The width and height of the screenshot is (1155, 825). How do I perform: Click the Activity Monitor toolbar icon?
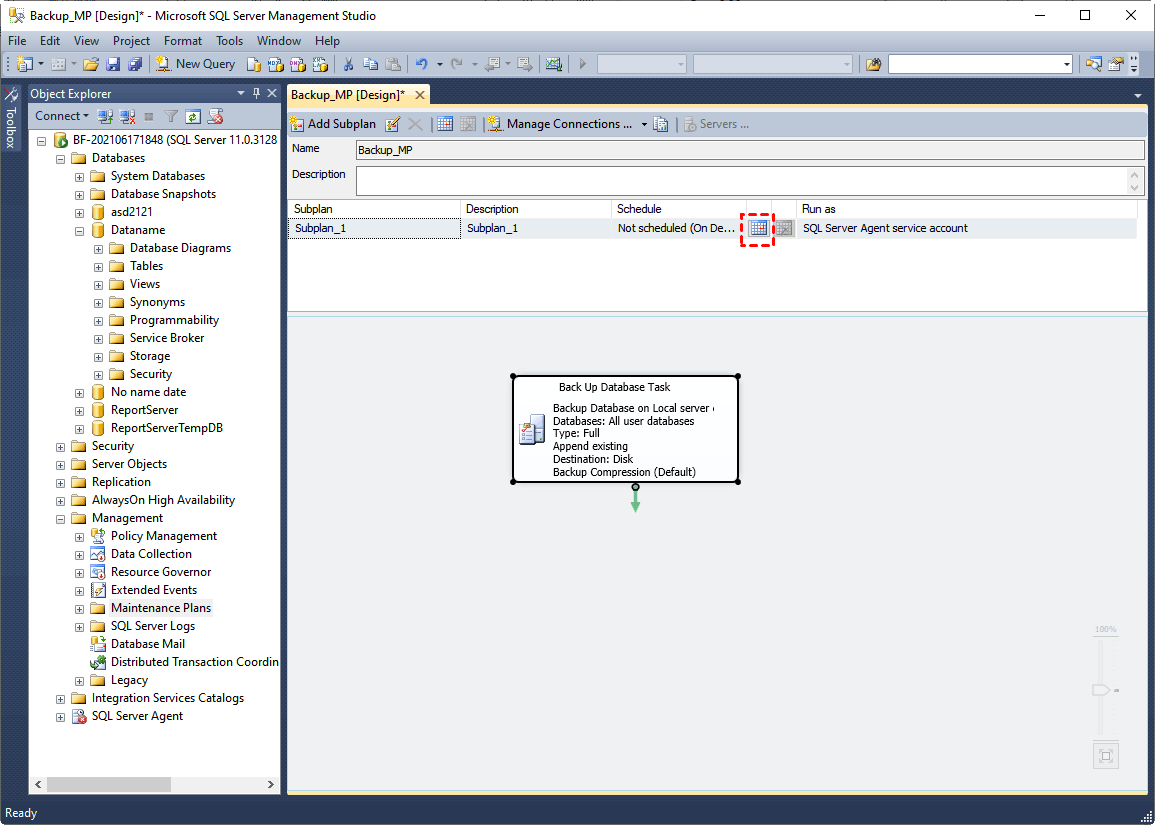tap(554, 64)
